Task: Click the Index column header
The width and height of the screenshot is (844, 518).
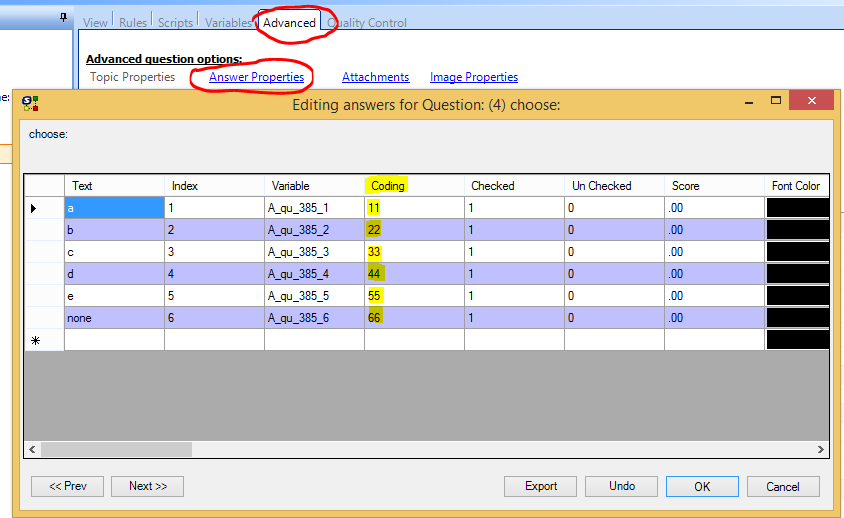Action: click(x=214, y=186)
